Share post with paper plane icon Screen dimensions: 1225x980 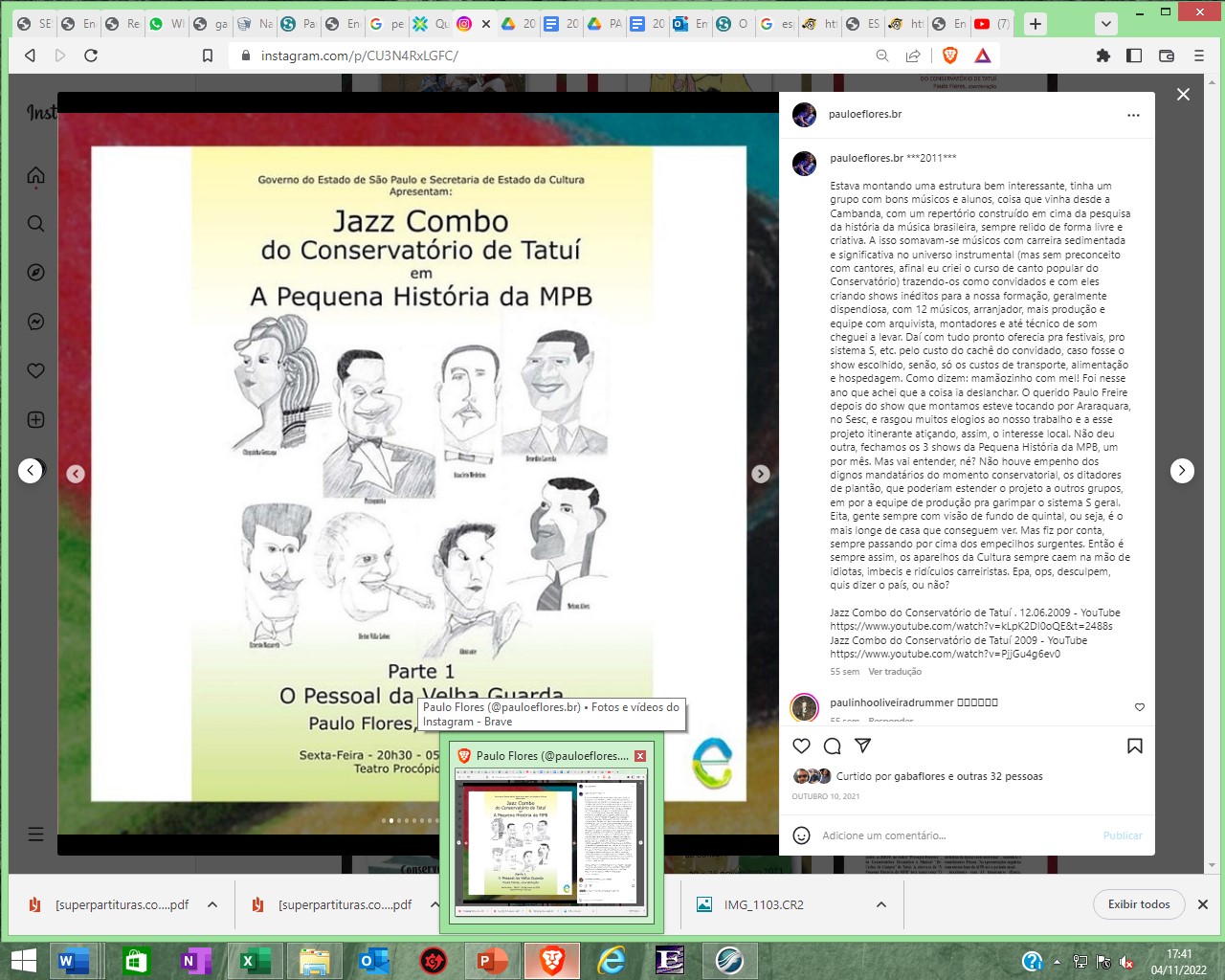point(862,746)
